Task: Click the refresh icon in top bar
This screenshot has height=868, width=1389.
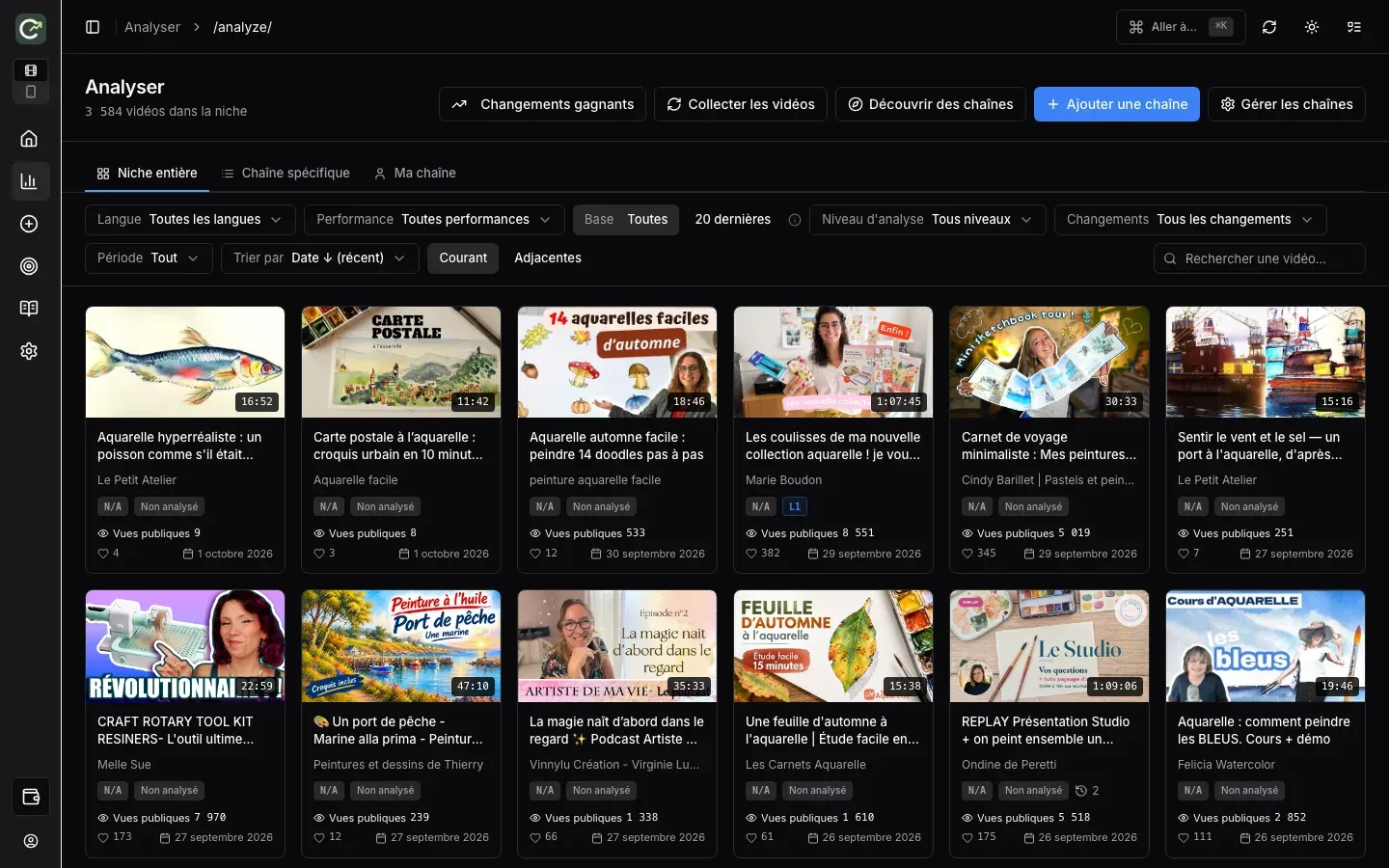Action: click(x=1269, y=27)
